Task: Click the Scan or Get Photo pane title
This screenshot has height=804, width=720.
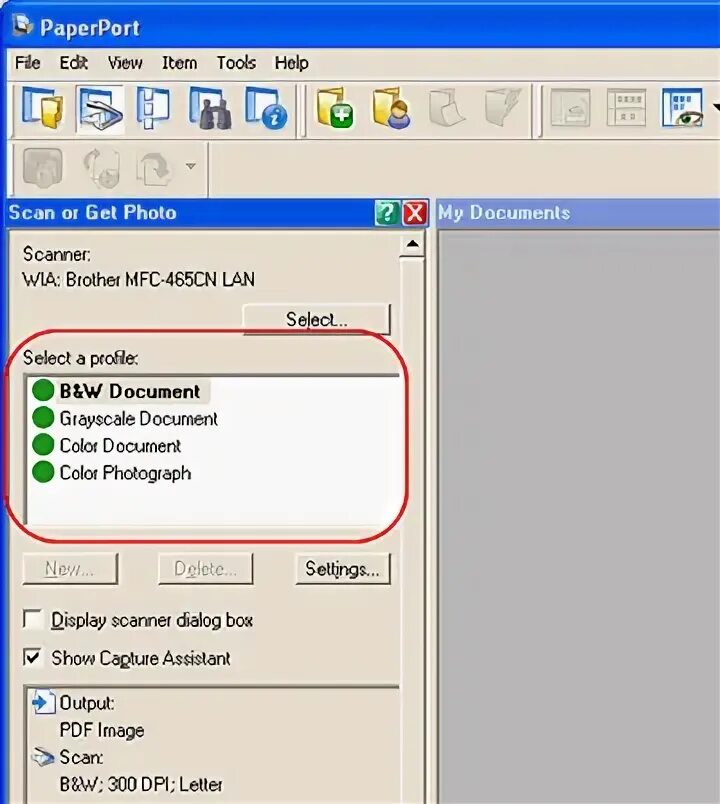Action: click(92, 213)
